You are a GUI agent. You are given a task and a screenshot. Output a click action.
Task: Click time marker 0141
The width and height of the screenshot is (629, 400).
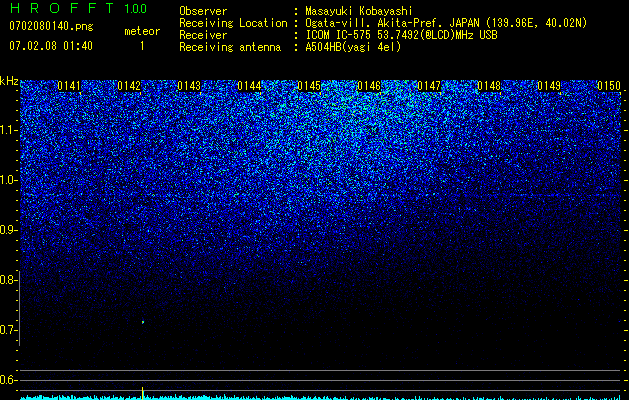tap(69, 86)
